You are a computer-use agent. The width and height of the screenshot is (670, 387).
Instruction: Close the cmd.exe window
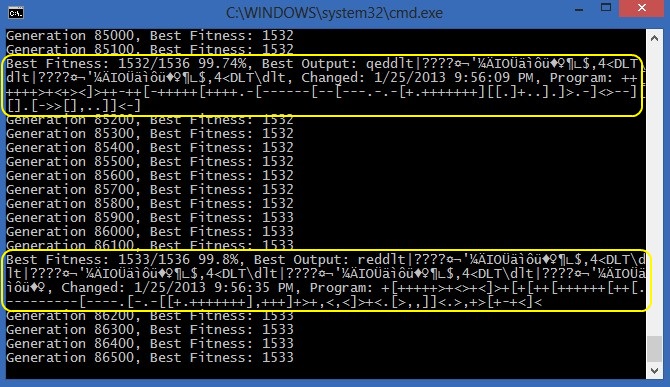pyautogui.click(x=641, y=8)
